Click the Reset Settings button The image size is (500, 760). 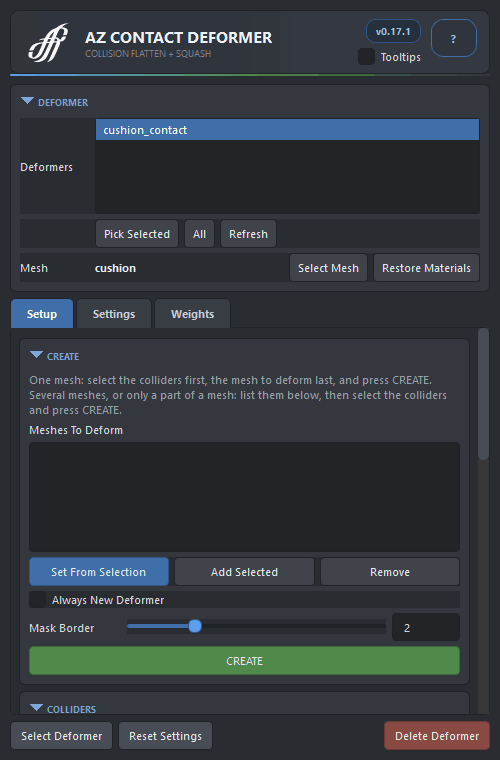pyautogui.click(x=165, y=736)
